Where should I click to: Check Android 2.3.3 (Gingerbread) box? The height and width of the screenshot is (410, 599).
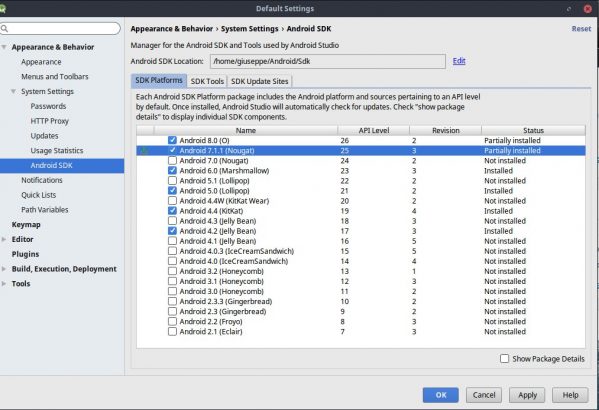pos(172,301)
